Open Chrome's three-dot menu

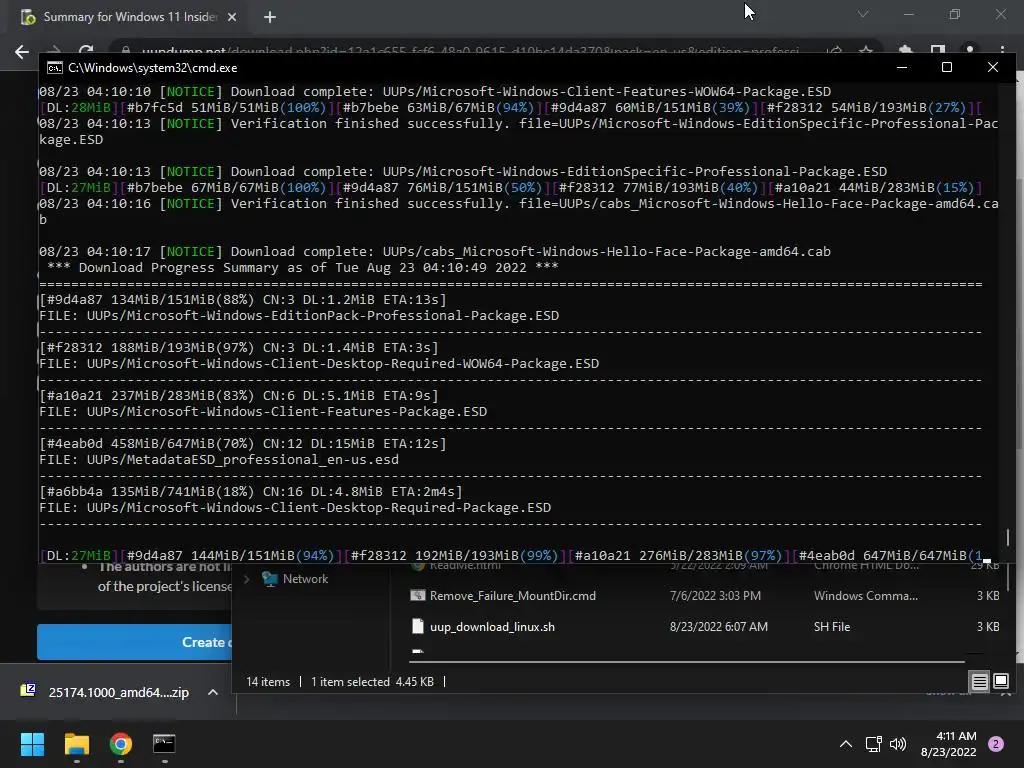(1002, 51)
